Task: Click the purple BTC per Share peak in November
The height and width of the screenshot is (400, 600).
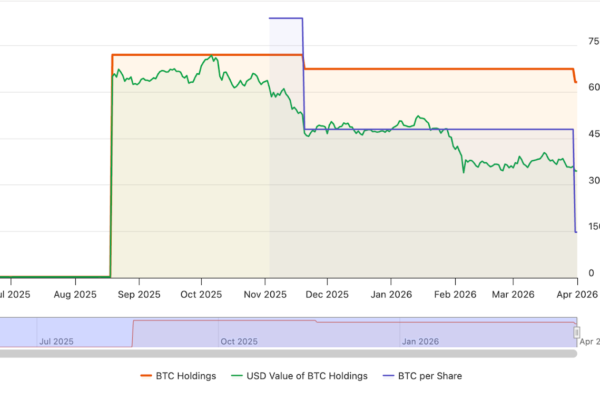Action: 286,18
